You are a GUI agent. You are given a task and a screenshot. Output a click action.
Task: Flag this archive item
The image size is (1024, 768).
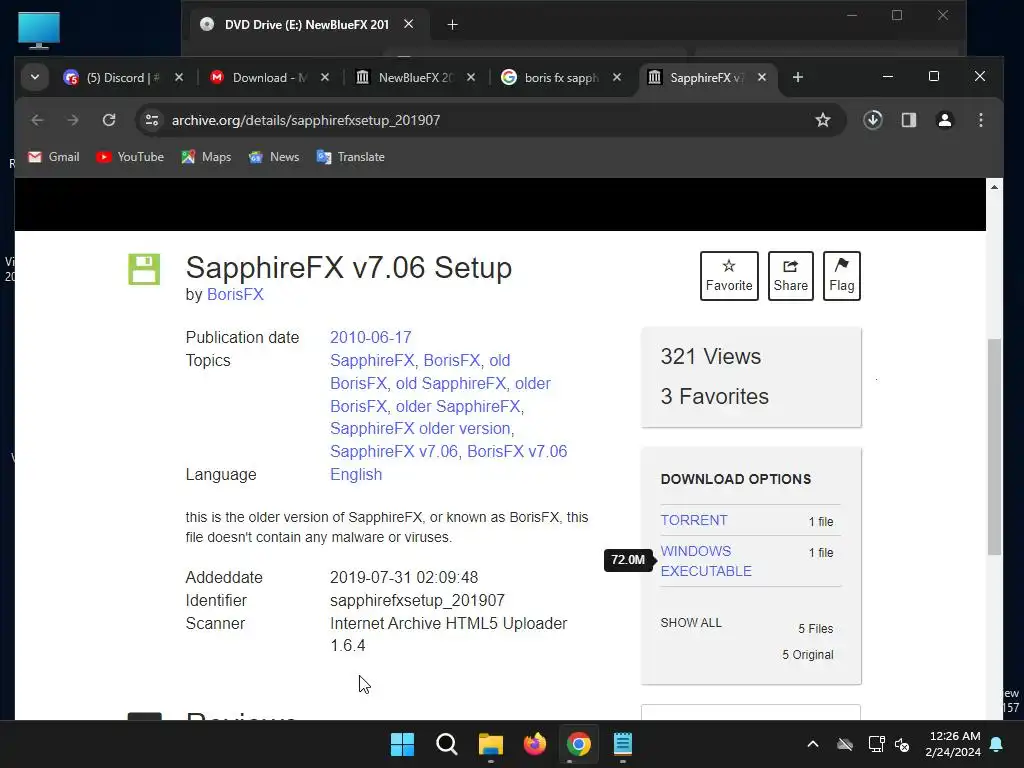[x=842, y=276]
